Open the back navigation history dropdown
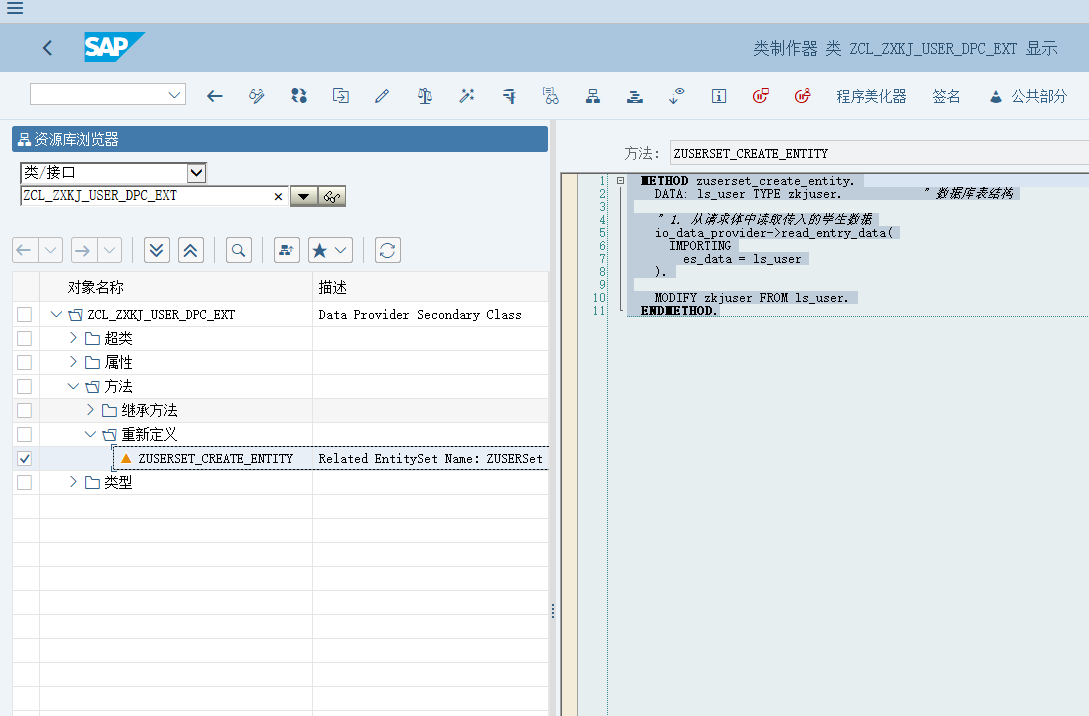1089x716 pixels. 50,250
